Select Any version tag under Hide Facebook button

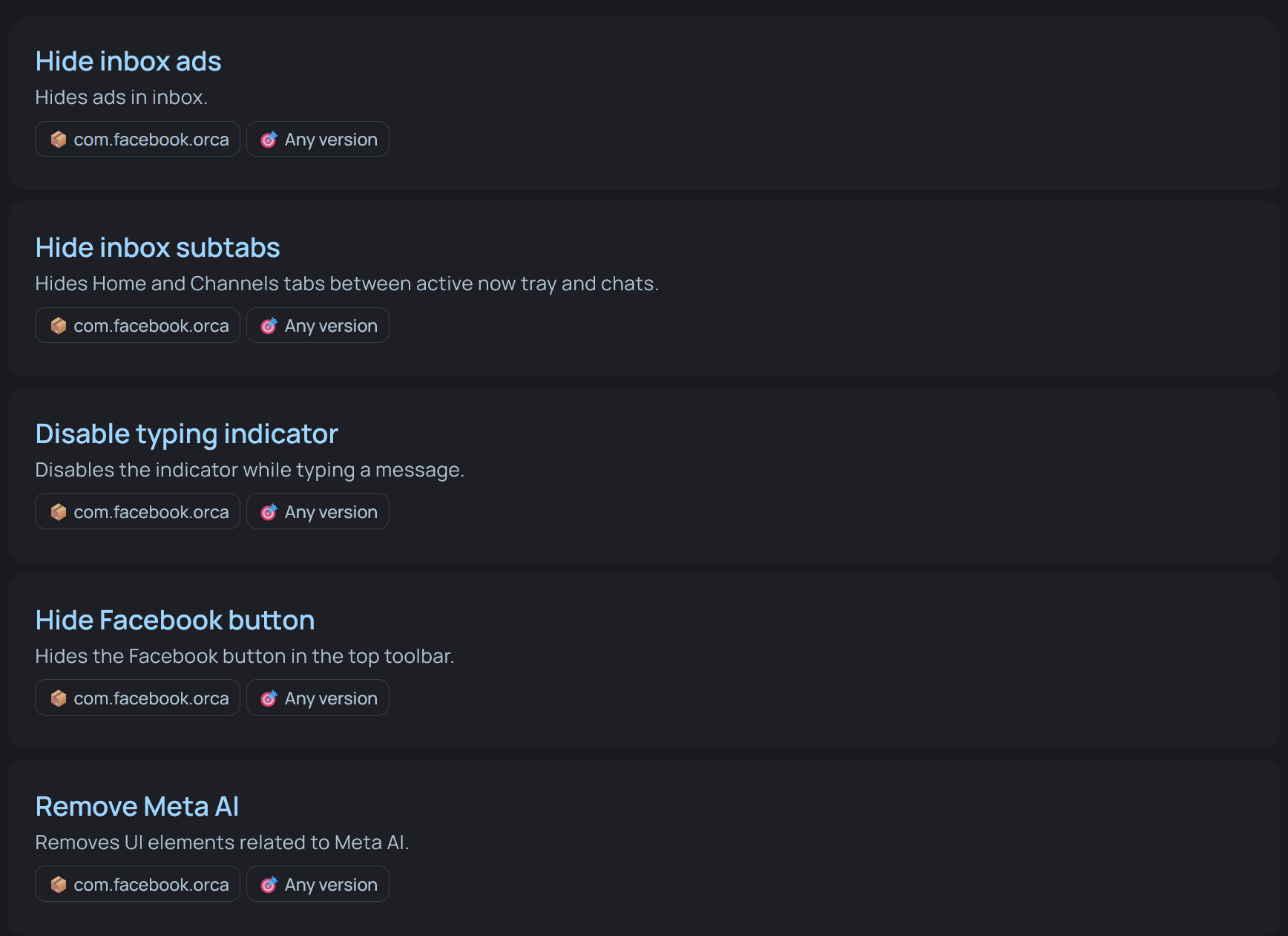(x=318, y=698)
